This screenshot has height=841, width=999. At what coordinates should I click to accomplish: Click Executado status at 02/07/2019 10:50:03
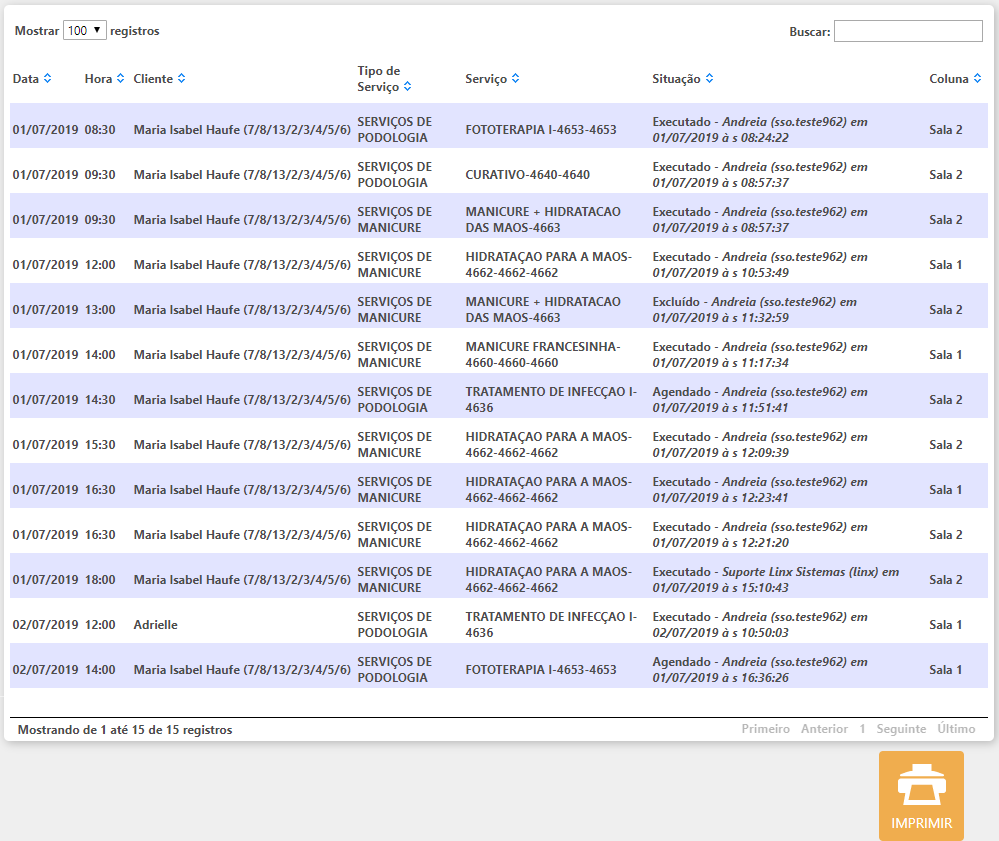759,625
